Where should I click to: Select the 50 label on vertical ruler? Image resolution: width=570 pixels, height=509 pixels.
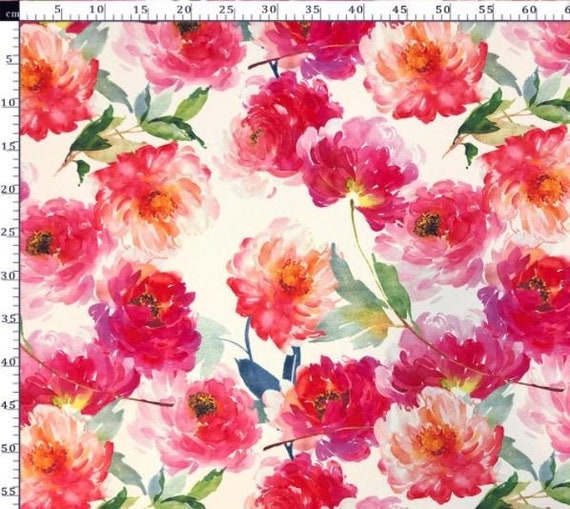tap(9, 448)
